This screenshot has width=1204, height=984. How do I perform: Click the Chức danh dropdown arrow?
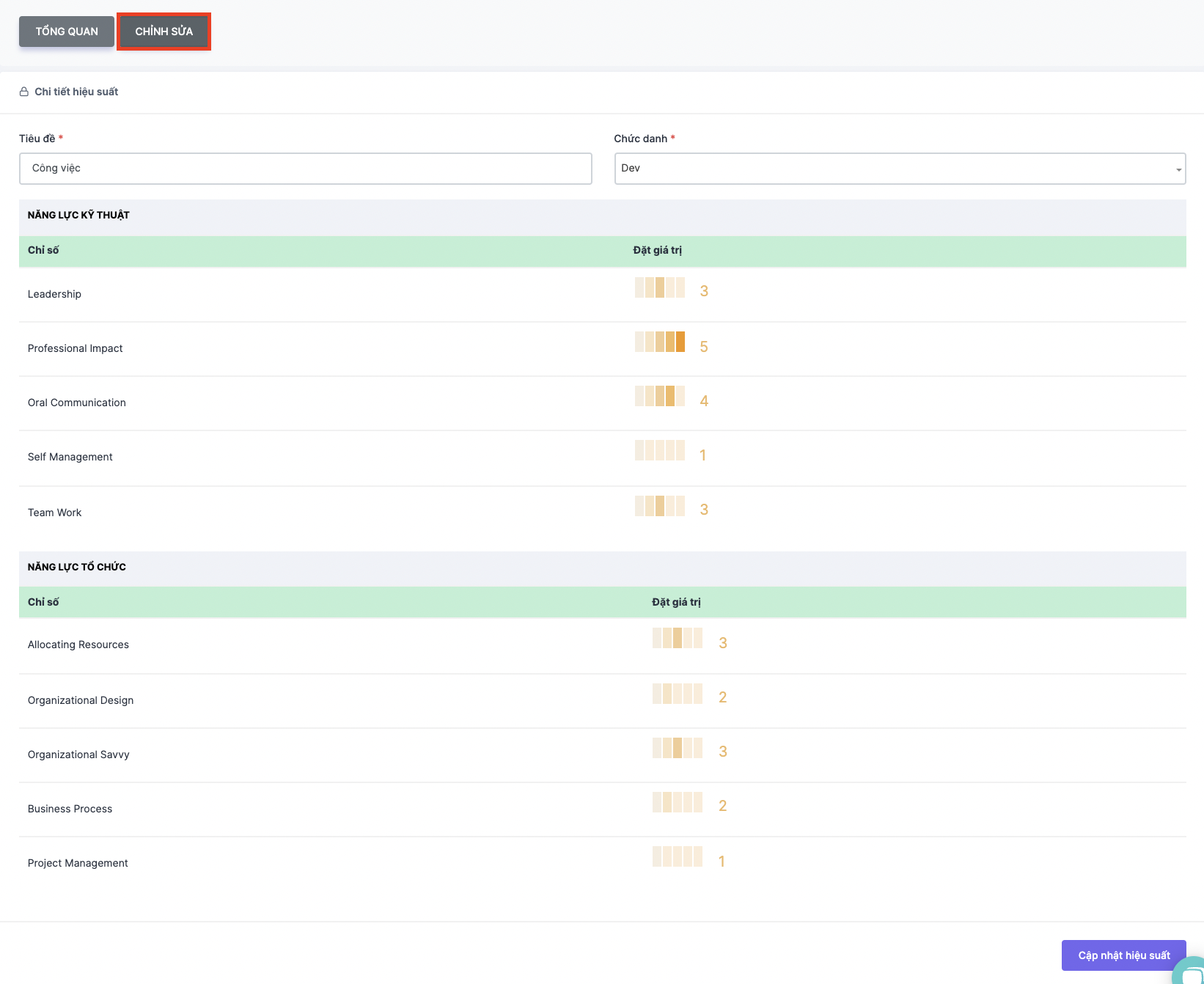point(1178,169)
